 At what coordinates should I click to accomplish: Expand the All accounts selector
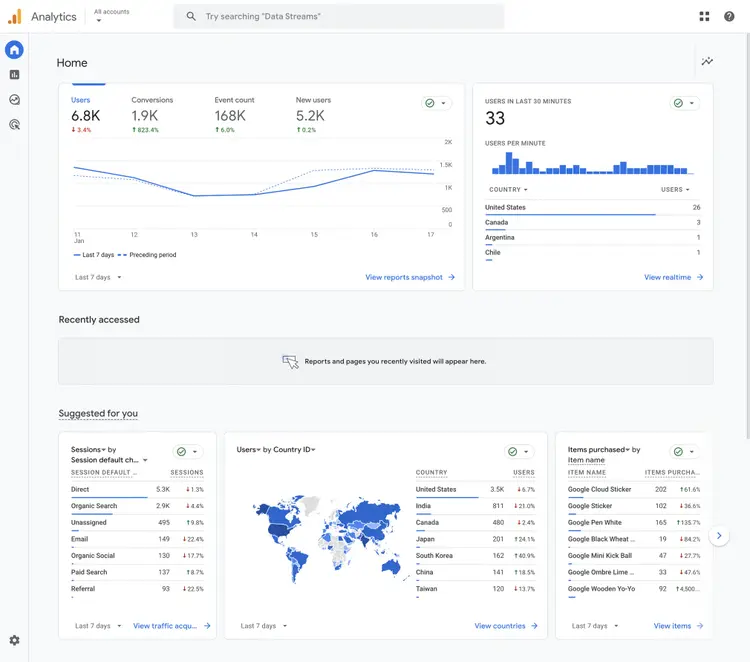pos(111,16)
